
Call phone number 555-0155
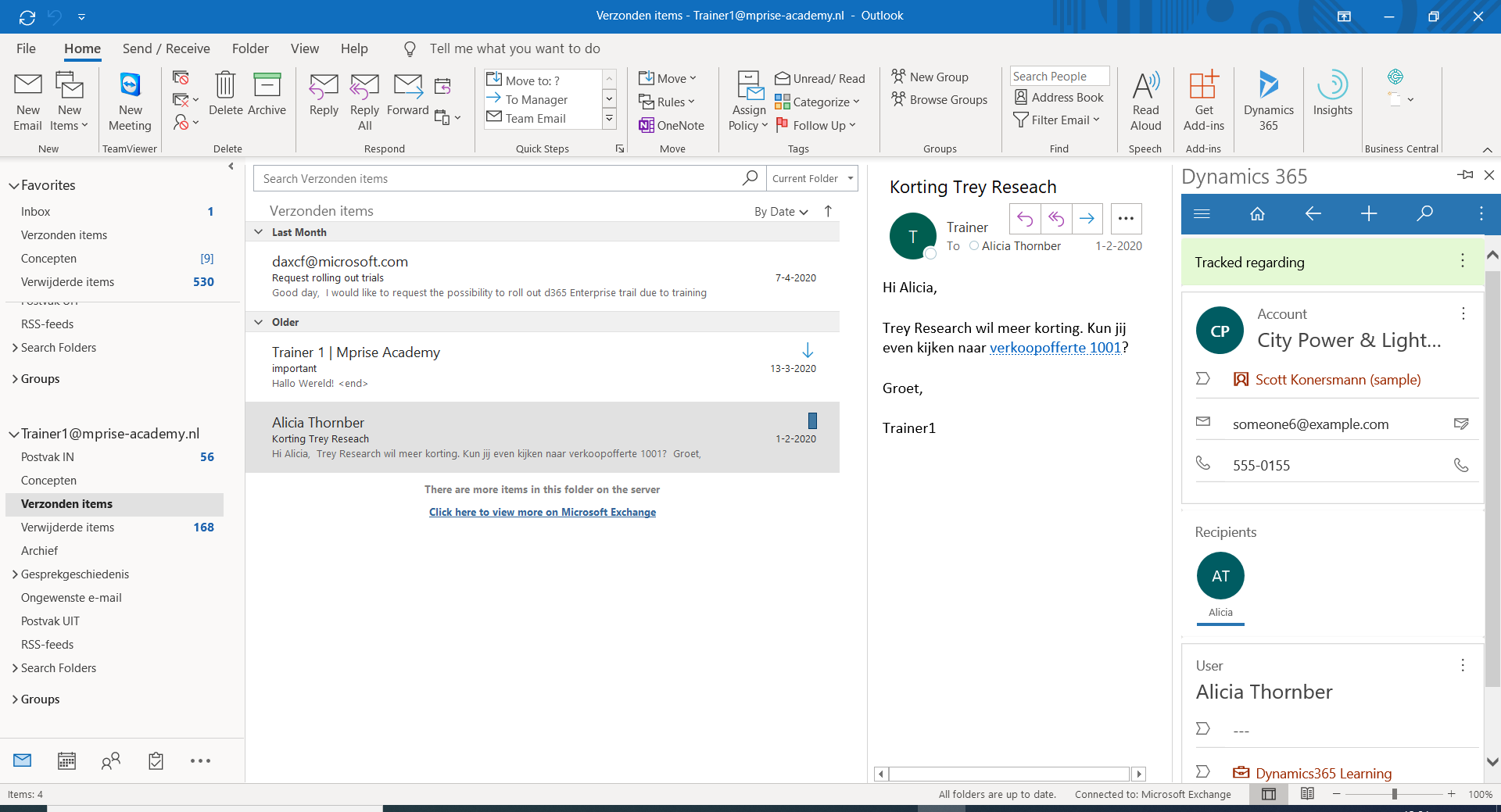point(1460,465)
